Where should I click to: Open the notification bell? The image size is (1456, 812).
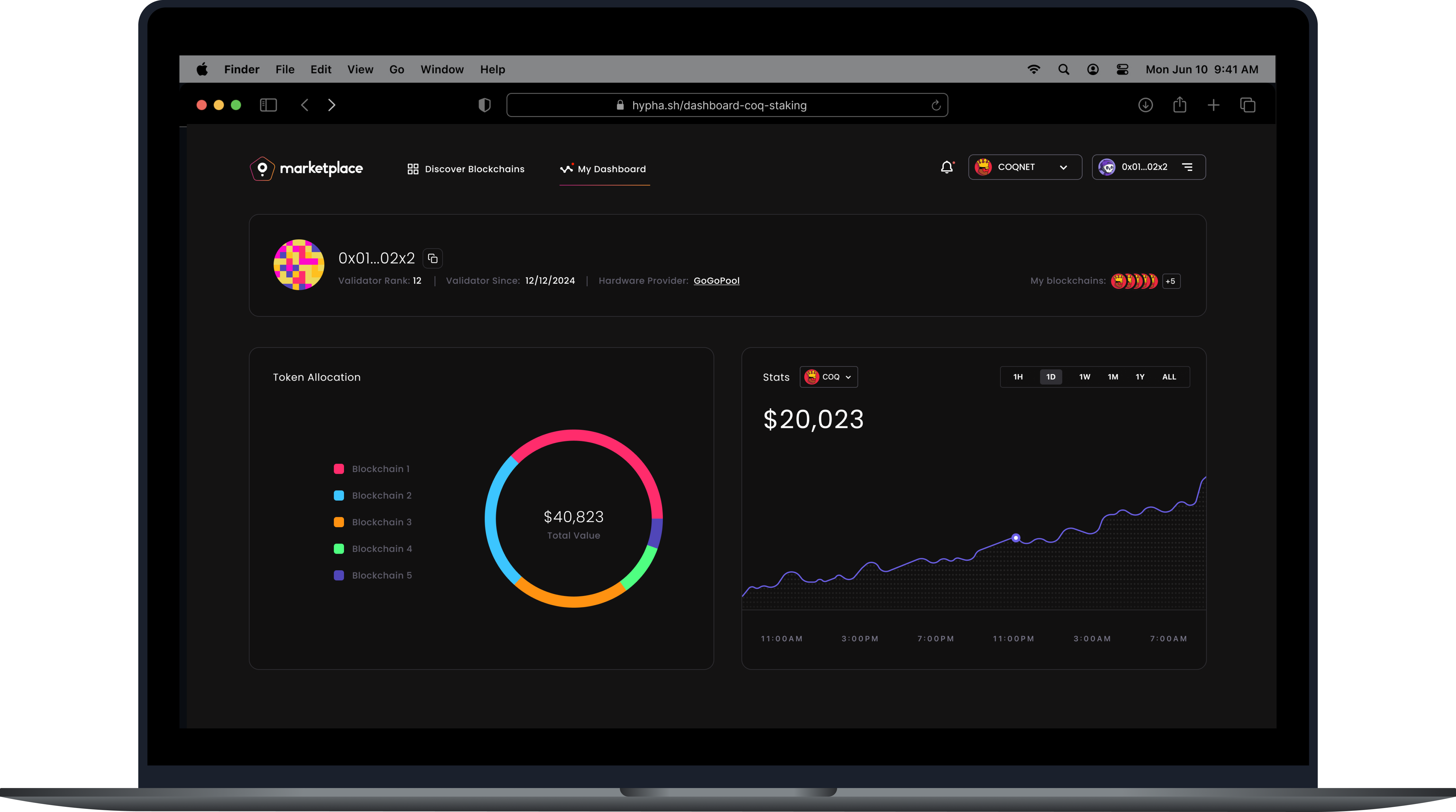click(x=946, y=167)
